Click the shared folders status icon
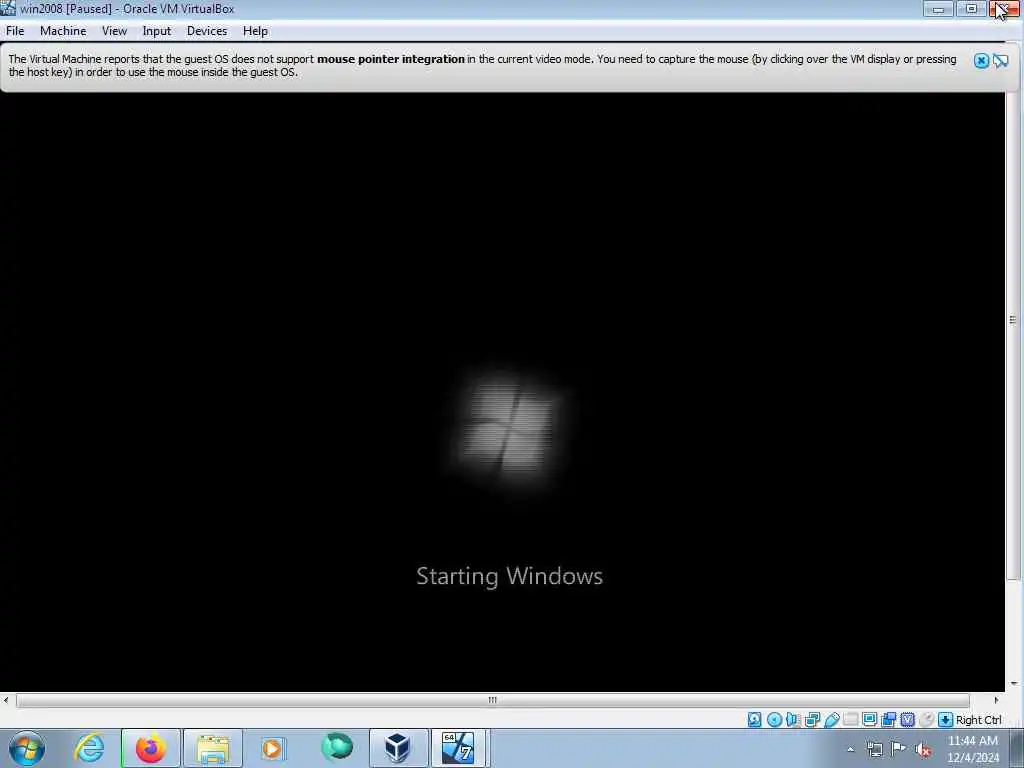This screenshot has width=1024, height=768. (850, 720)
